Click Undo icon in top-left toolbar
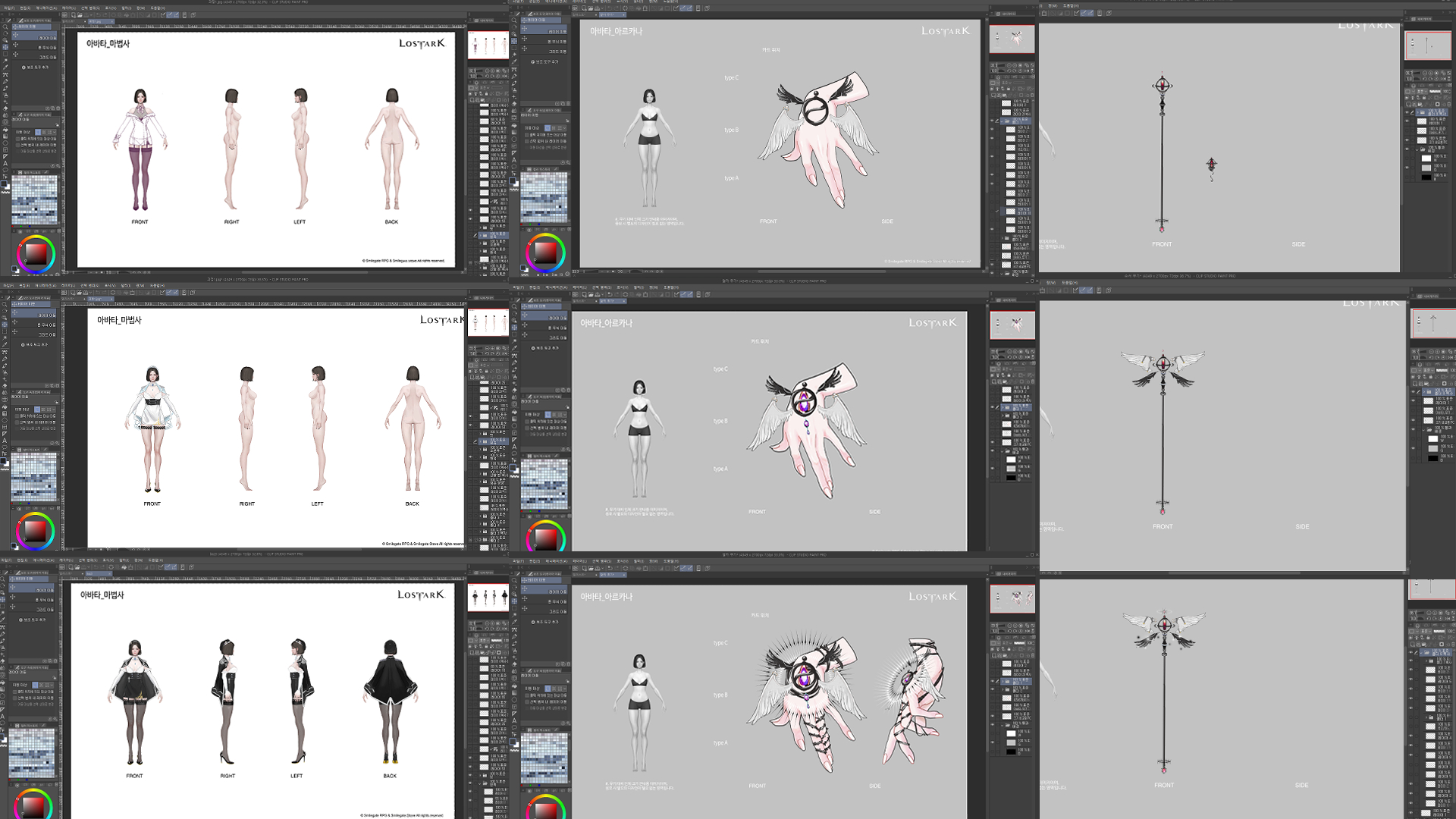 pyautogui.click(x=98, y=15)
